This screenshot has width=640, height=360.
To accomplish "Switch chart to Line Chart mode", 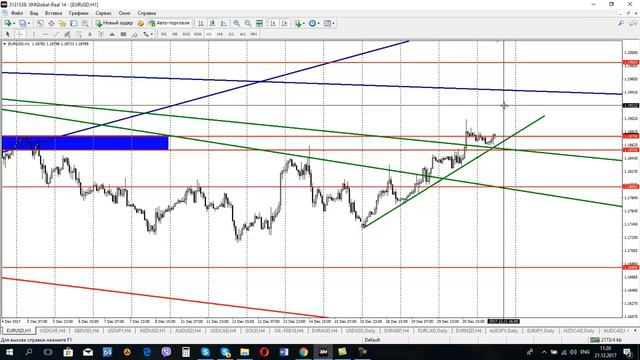I will point(223,23).
